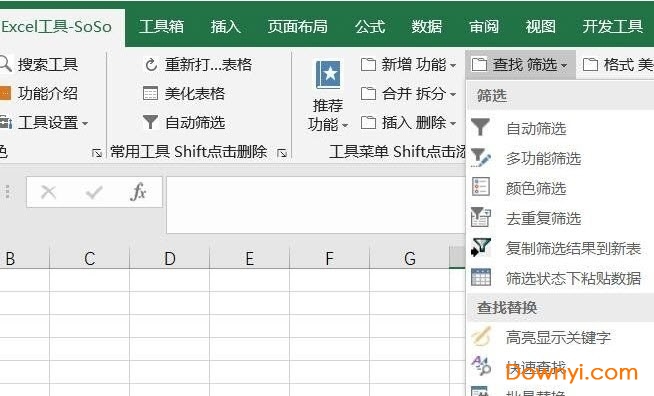Click the 美化表格 table icon
Viewport: 654px width, 396px height.
pos(150,93)
